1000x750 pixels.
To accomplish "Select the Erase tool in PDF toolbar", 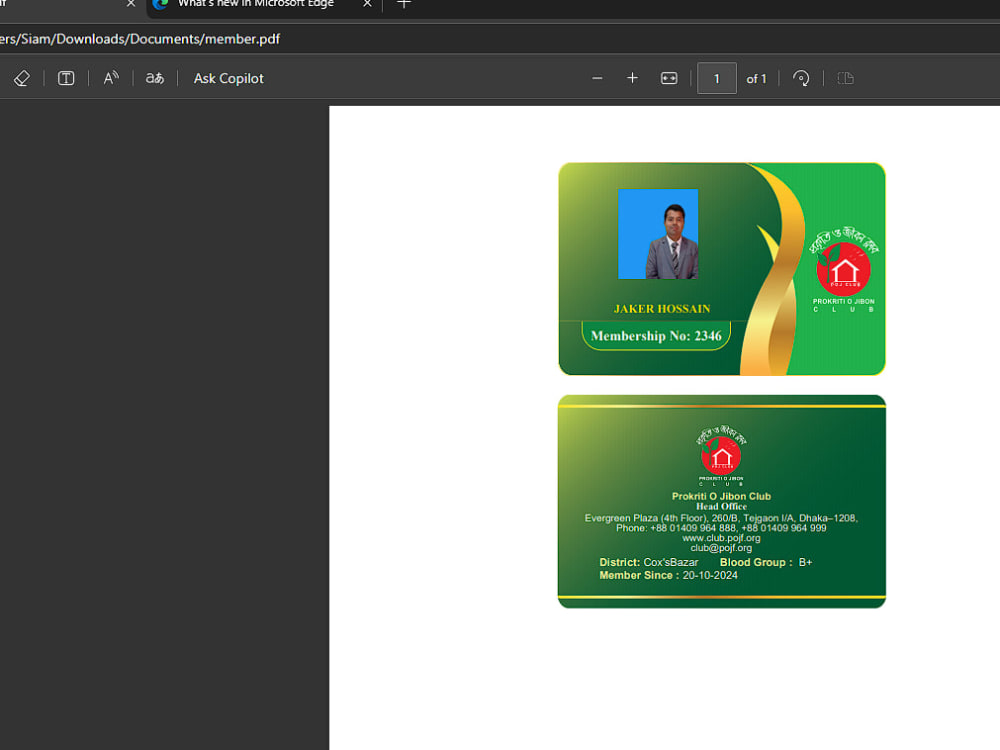I will (x=22, y=78).
